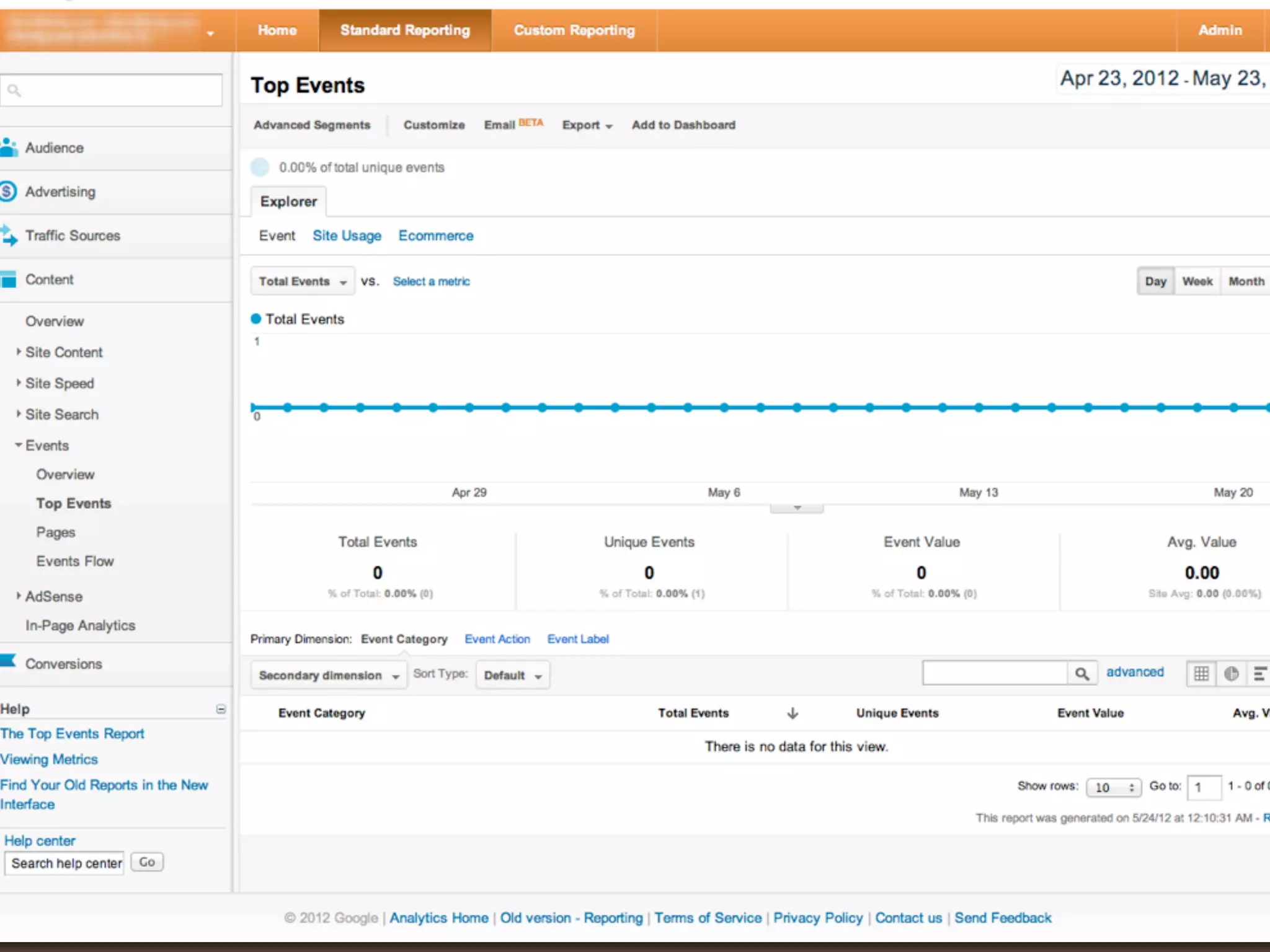The image size is (1270, 952).
Task: Click the table search magnifier button
Action: pos(1082,674)
